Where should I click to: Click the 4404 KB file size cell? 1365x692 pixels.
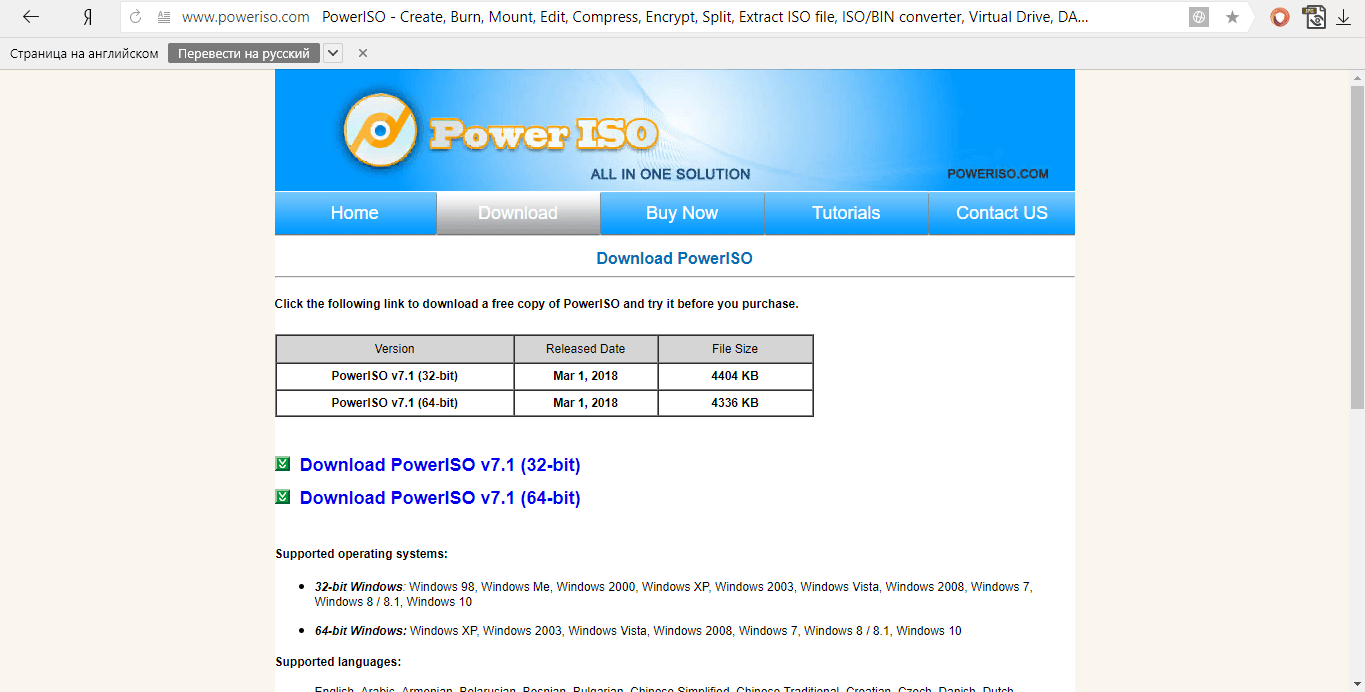pyautogui.click(x=735, y=376)
